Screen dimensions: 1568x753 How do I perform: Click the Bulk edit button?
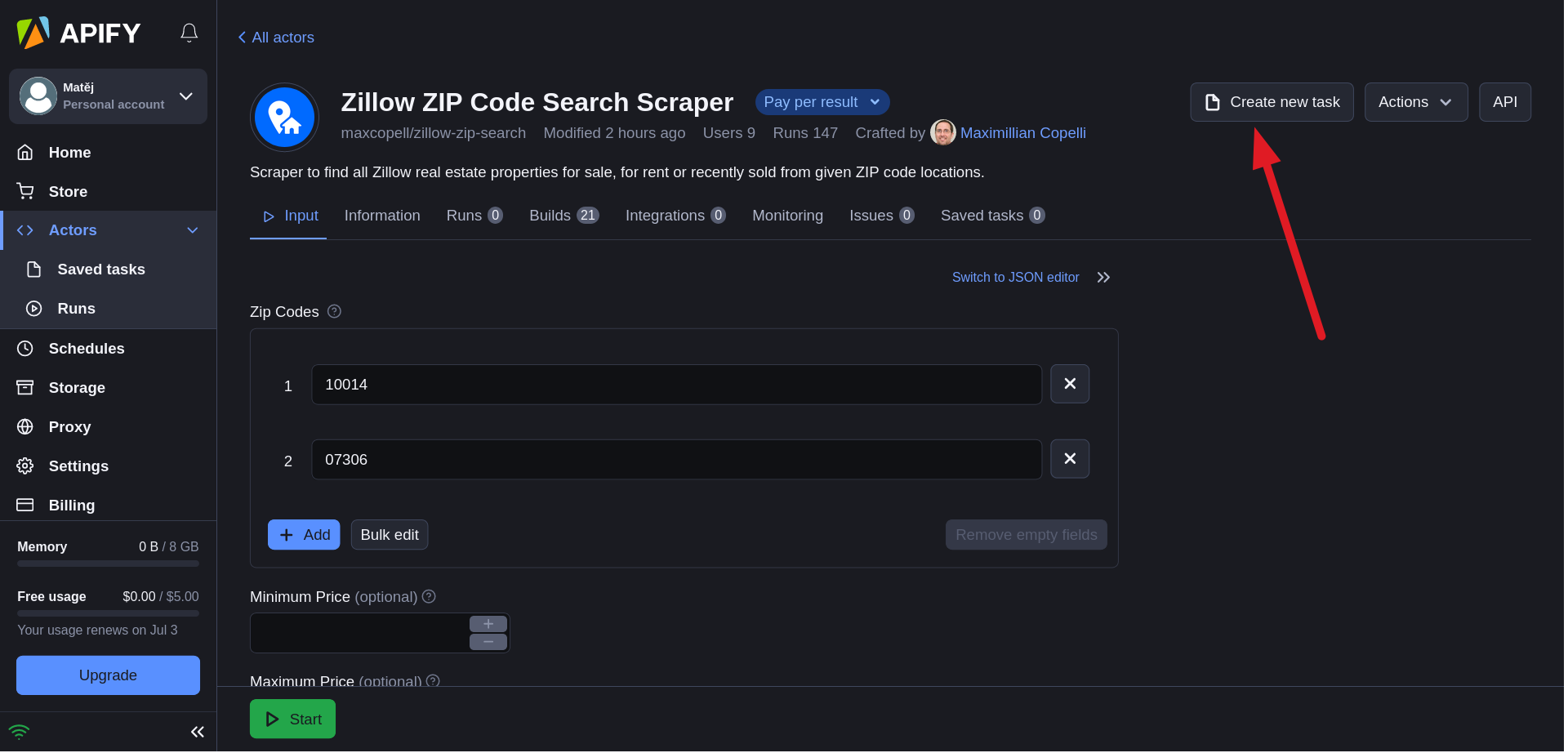[390, 536]
